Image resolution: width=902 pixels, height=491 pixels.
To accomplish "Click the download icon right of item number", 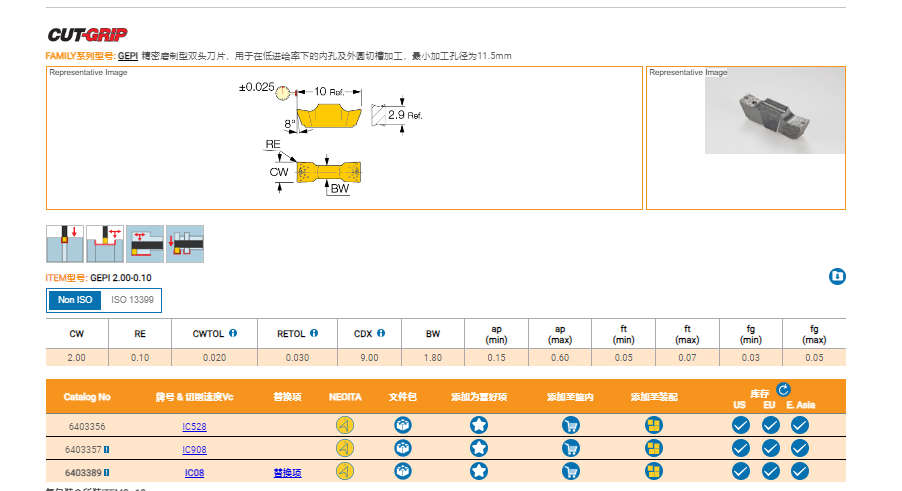I will point(837,276).
